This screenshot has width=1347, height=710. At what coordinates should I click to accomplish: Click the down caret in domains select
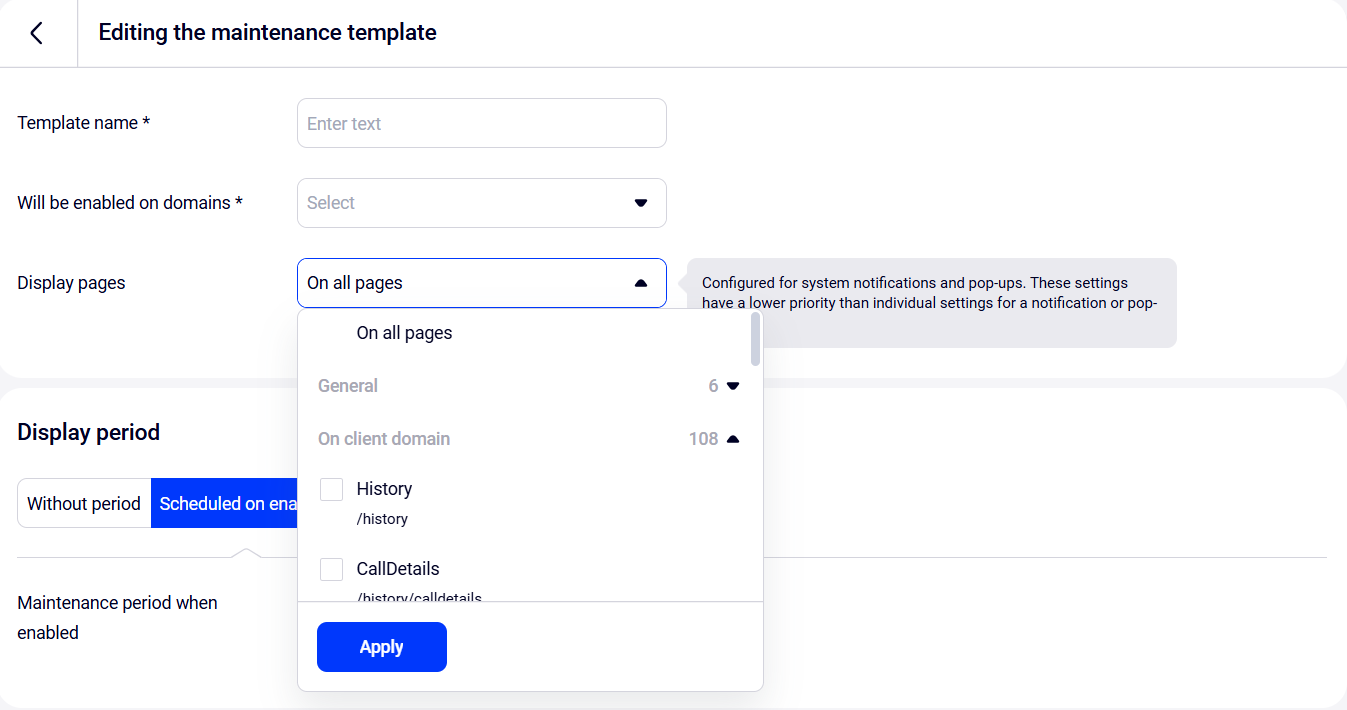[641, 203]
